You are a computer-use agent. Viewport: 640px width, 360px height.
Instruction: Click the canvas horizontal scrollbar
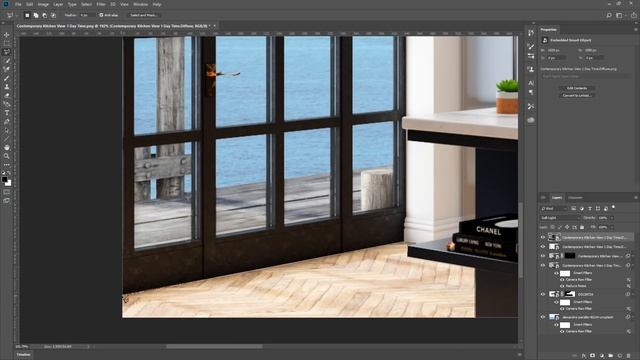214,347
